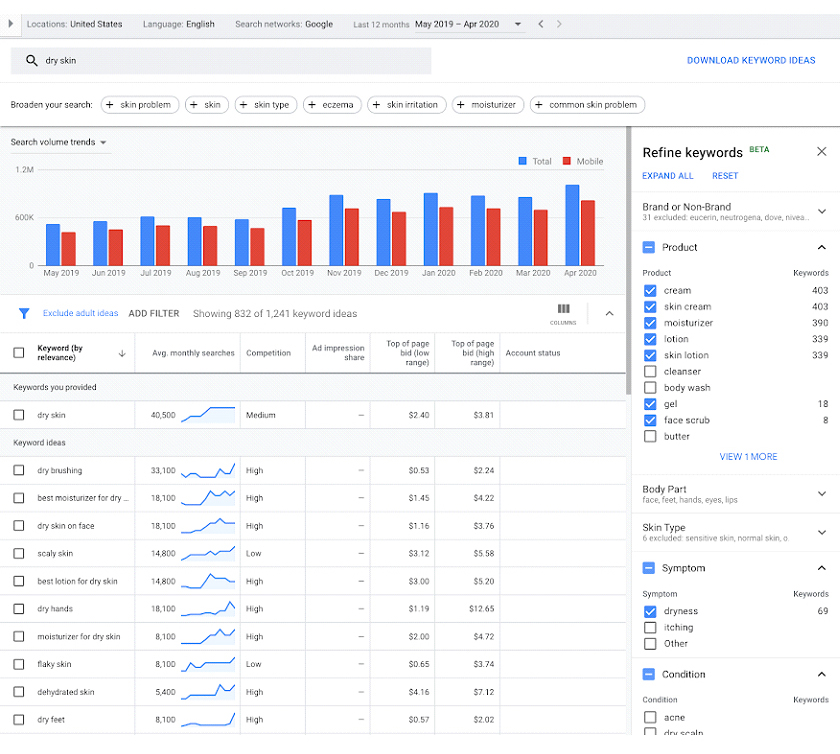Click Download Keyword Ideas link
Screen dimensions: 840x754
pyautogui.click(x=751, y=61)
